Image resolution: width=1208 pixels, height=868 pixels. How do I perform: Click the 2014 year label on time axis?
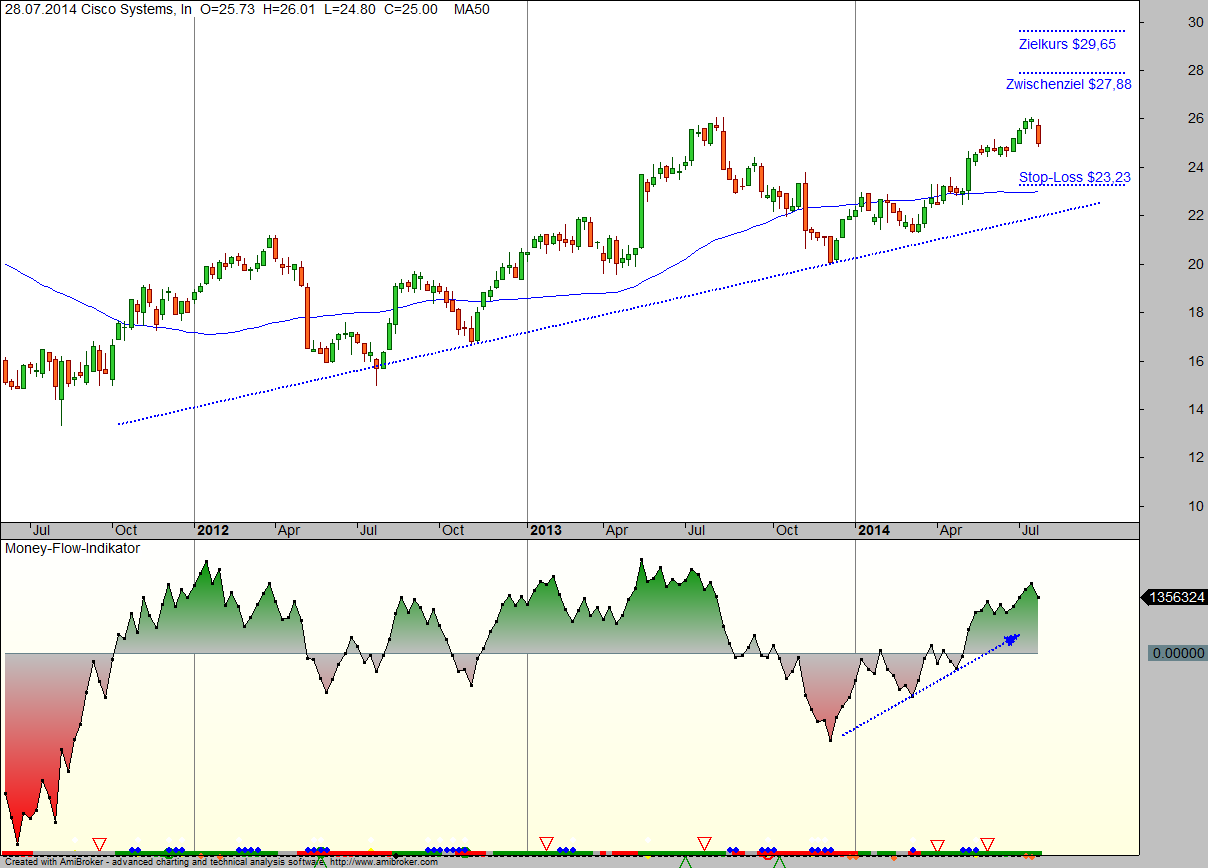875,530
